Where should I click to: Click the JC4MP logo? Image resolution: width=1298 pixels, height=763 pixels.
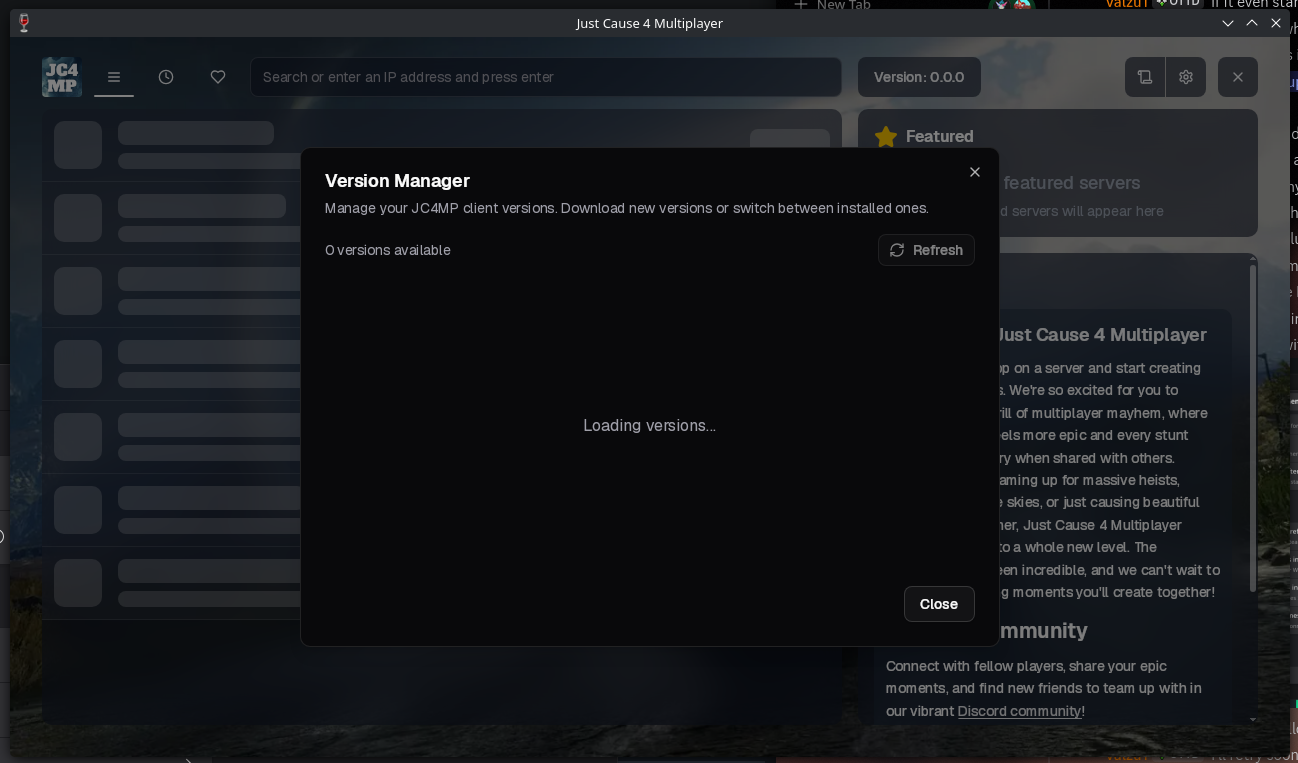(x=62, y=77)
